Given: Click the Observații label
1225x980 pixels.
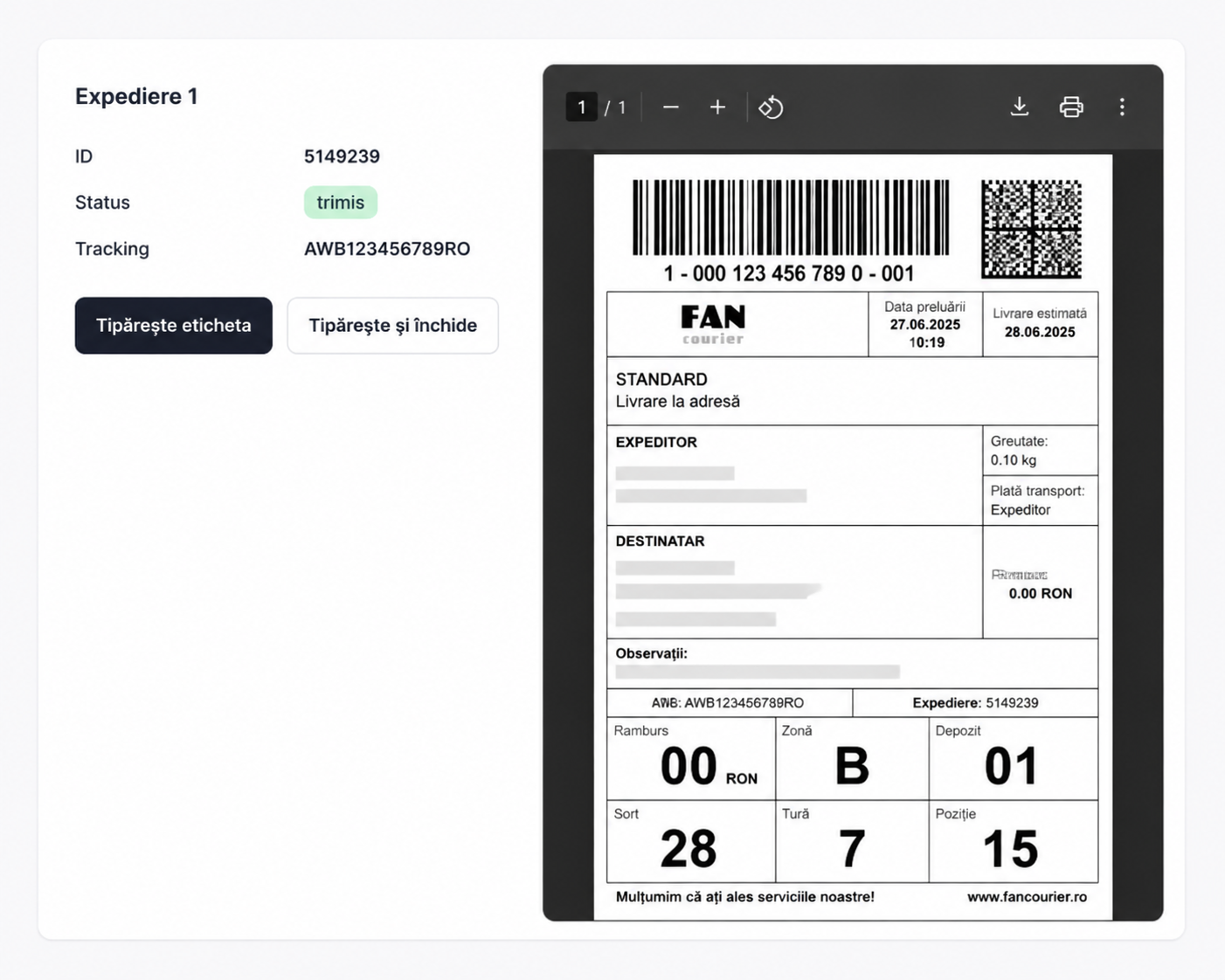Looking at the screenshot, I should pos(651,653).
